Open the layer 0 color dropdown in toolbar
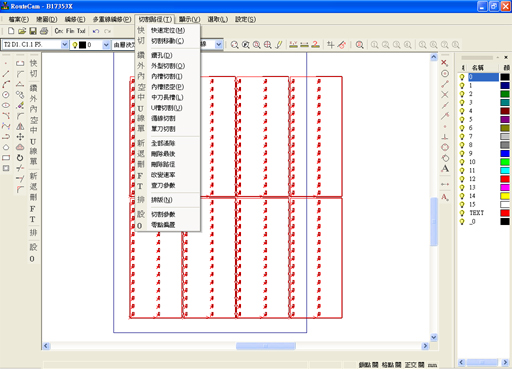 (106, 45)
